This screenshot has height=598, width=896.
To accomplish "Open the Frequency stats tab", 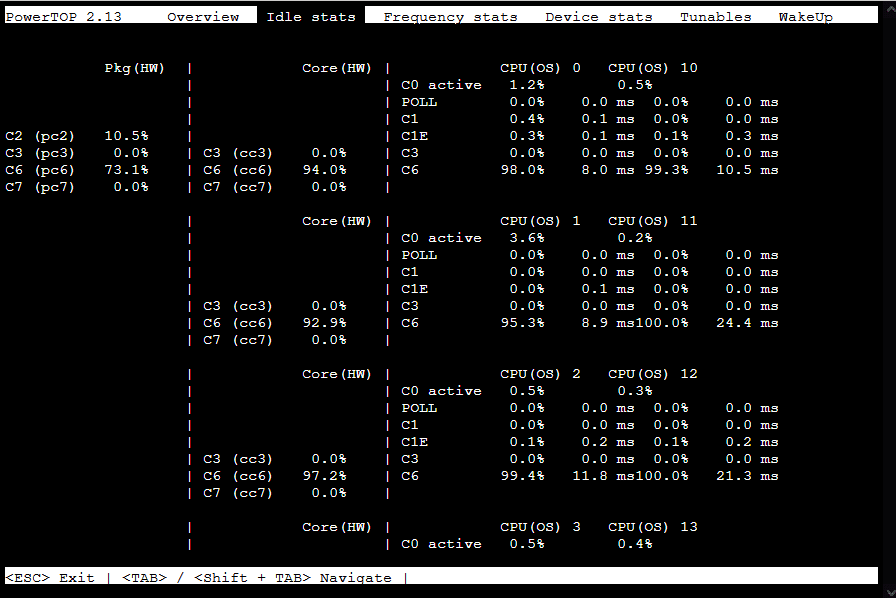I will click(x=450, y=17).
